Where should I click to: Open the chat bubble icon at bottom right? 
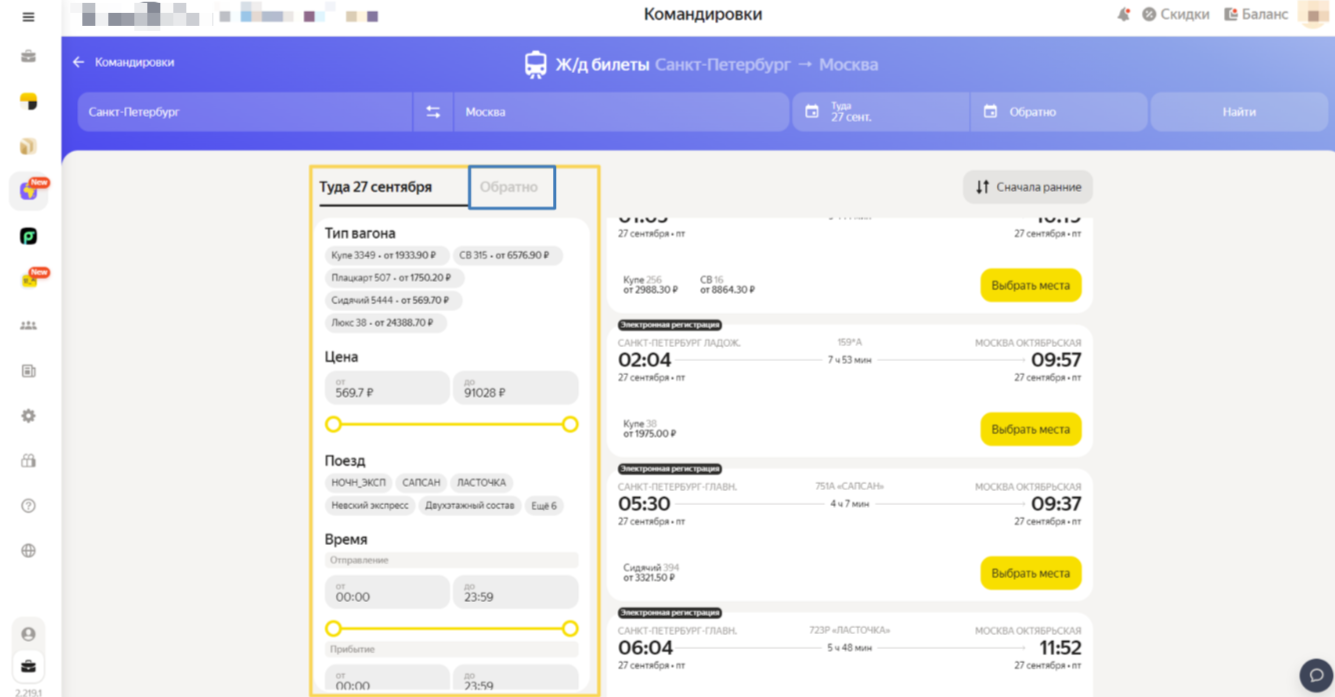click(x=1316, y=675)
